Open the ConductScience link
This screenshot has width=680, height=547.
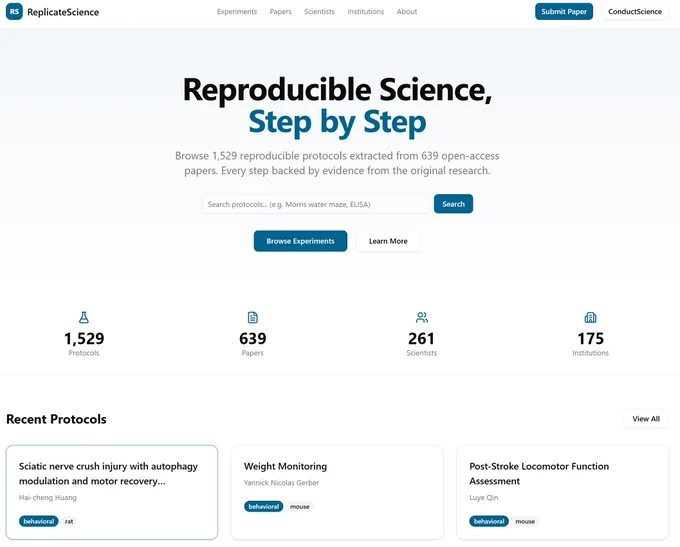pos(635,12)
